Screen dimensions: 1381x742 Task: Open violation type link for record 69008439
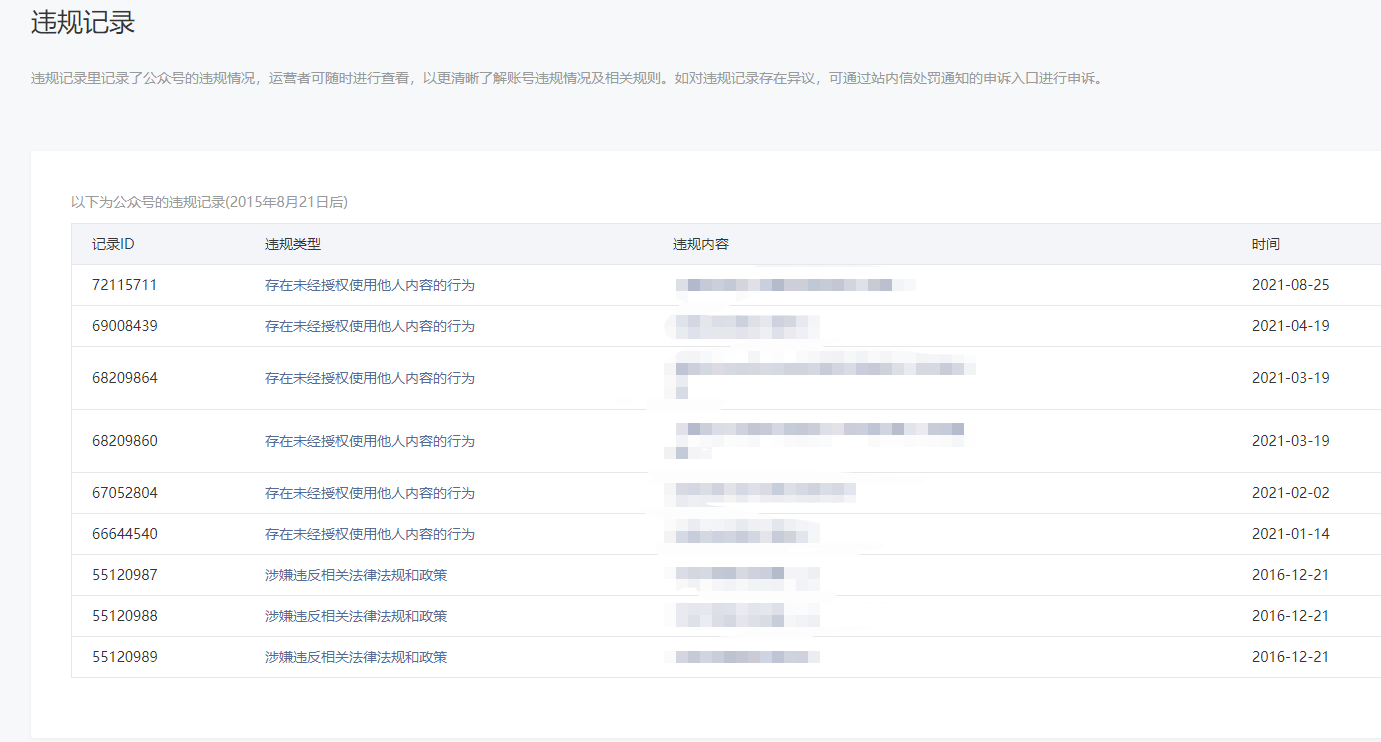click(369, 326)
